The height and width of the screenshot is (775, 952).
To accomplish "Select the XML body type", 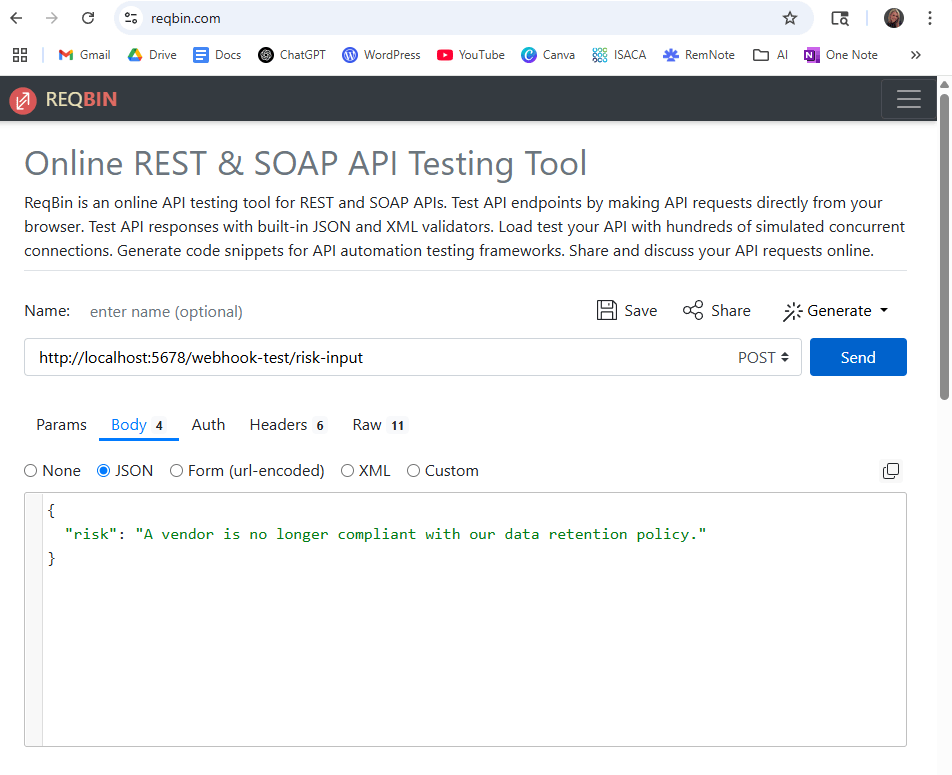I will 348,471.
